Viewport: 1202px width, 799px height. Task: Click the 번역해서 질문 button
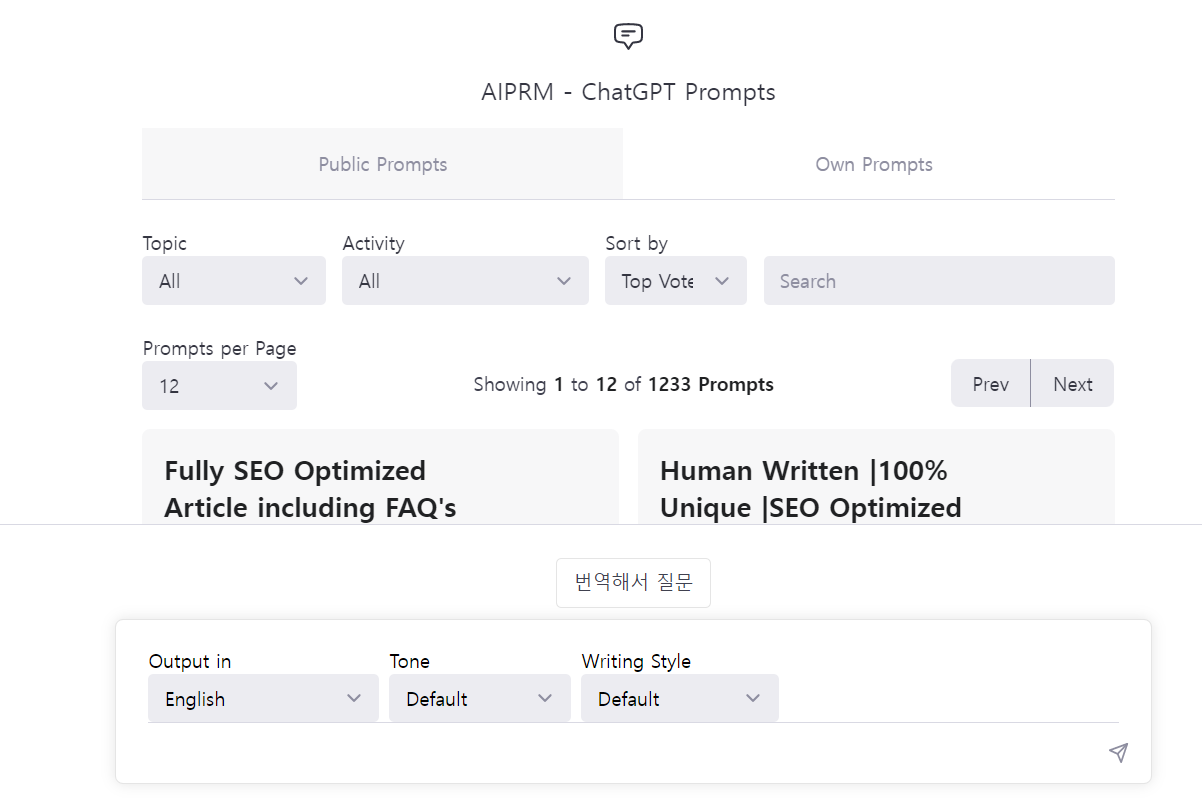[x=633, y=583]
